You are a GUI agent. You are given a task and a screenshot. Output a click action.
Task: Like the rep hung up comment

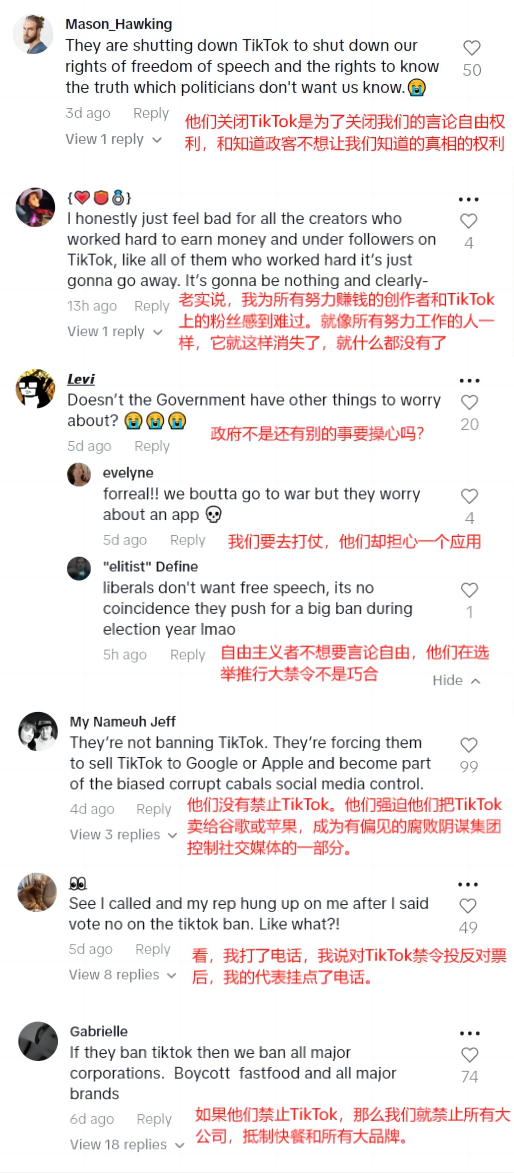click(468, 906)
